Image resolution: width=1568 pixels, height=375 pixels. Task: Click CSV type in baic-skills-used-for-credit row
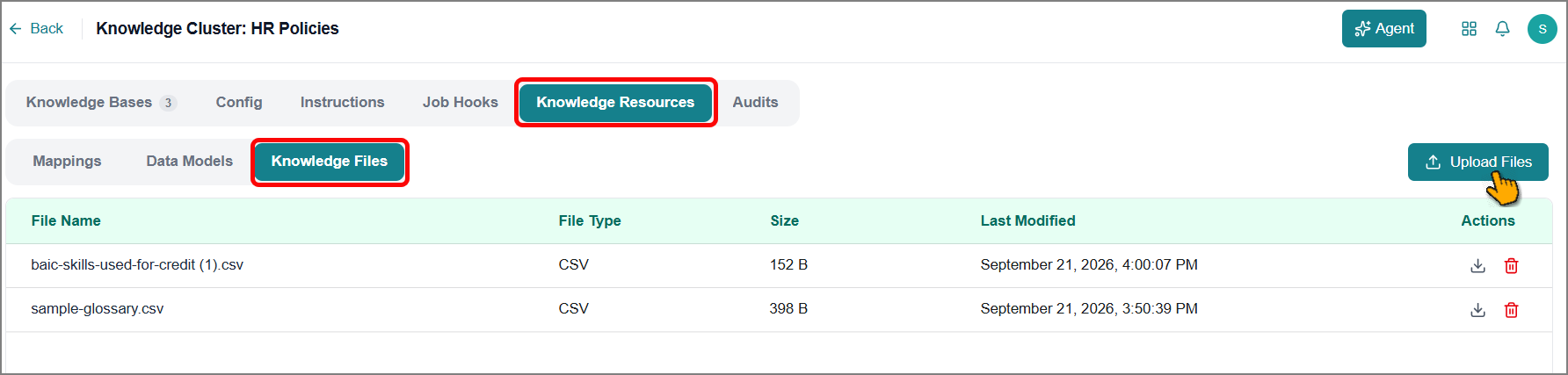click(x=573, y=265)
